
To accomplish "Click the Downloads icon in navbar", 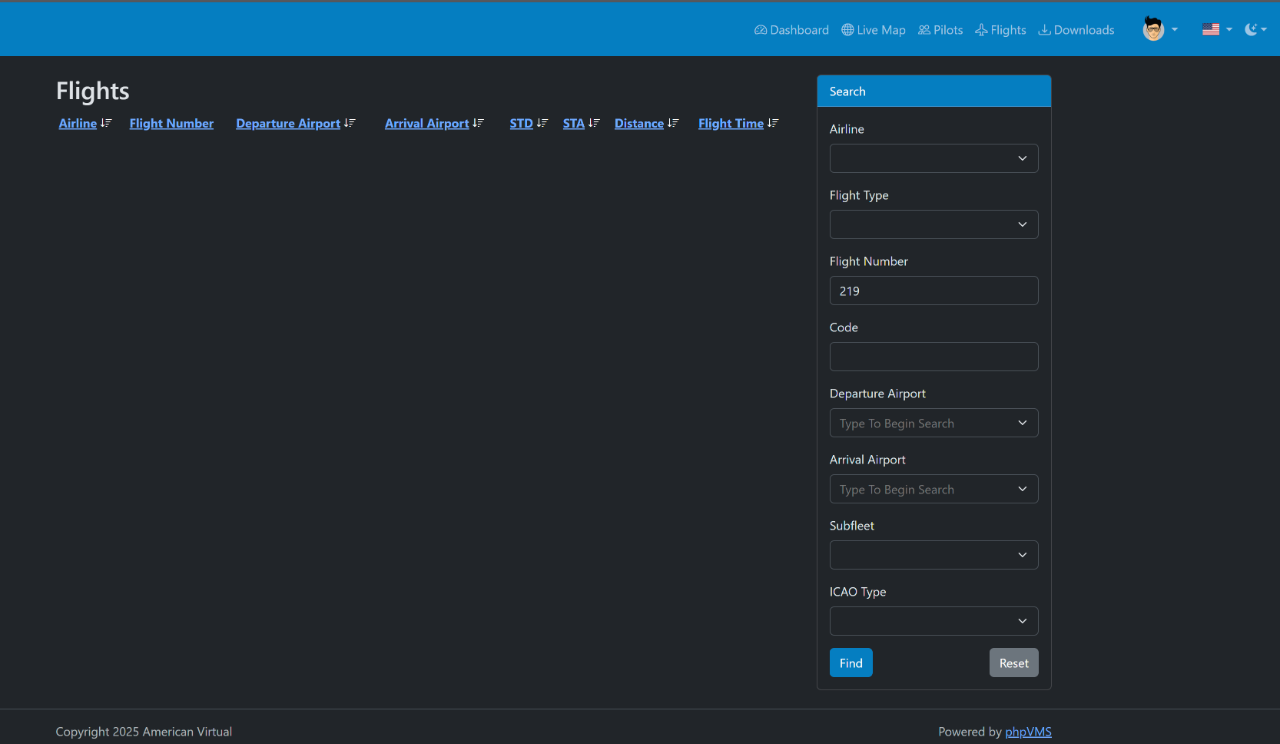I will [1044, 30].
